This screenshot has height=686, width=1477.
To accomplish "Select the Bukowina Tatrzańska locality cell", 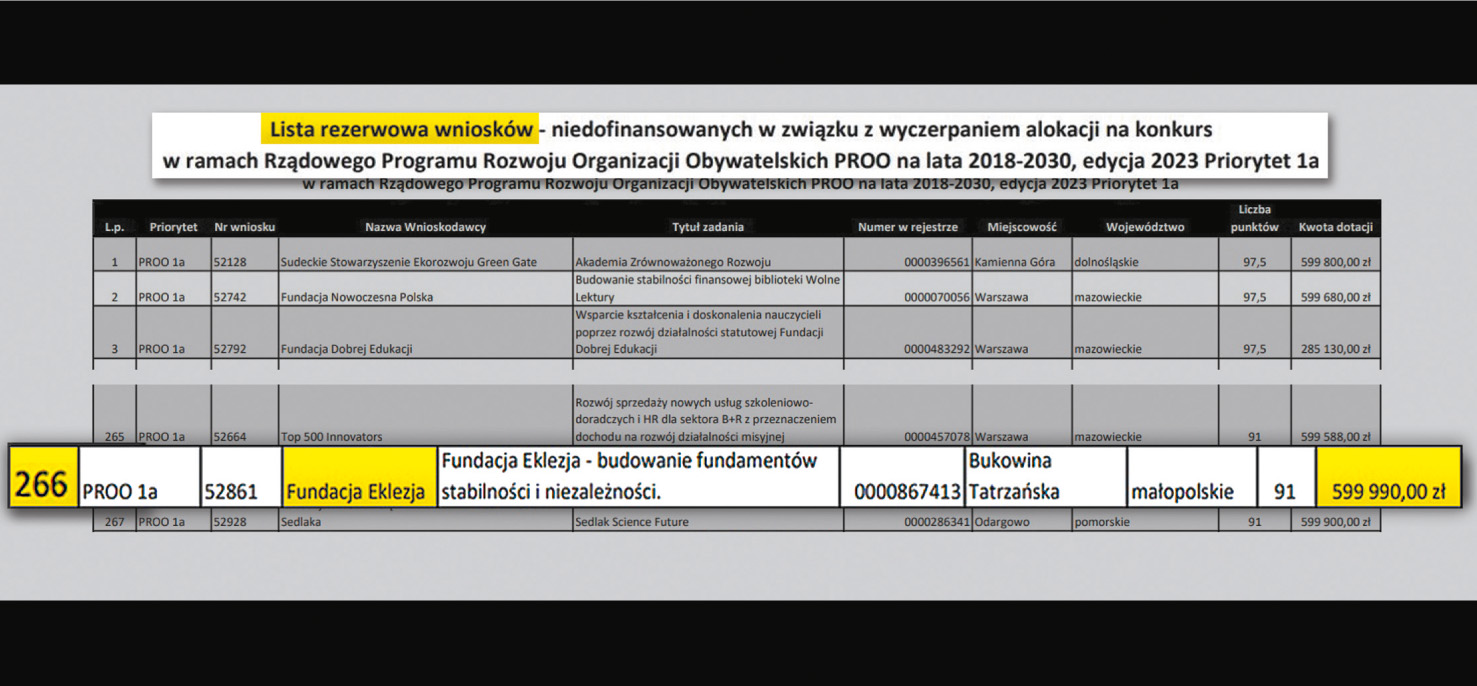I will pos(1046,476).
